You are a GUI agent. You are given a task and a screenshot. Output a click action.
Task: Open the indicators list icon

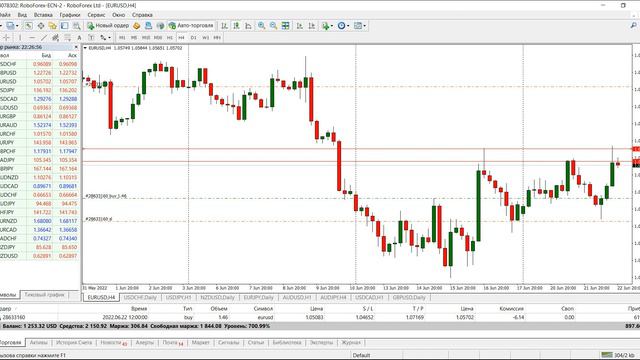(325, 26)
